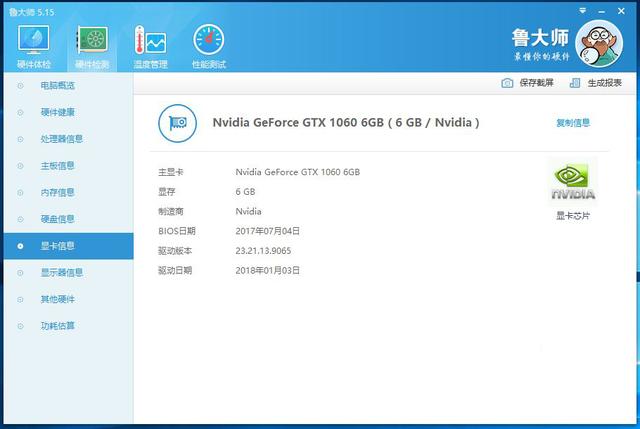Select 处理器信息 in the sidebar
Screen dimensions: 640x429
(69, 139)
